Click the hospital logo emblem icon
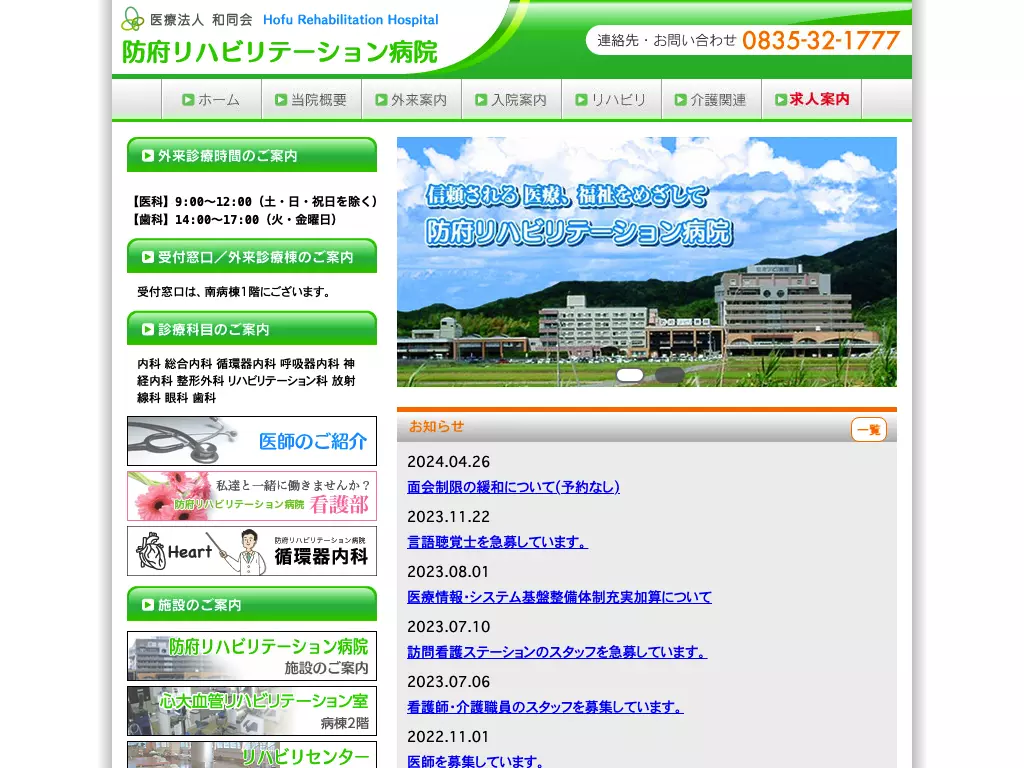The width and height of the screenshot is (1024, 768). [133, 19]
